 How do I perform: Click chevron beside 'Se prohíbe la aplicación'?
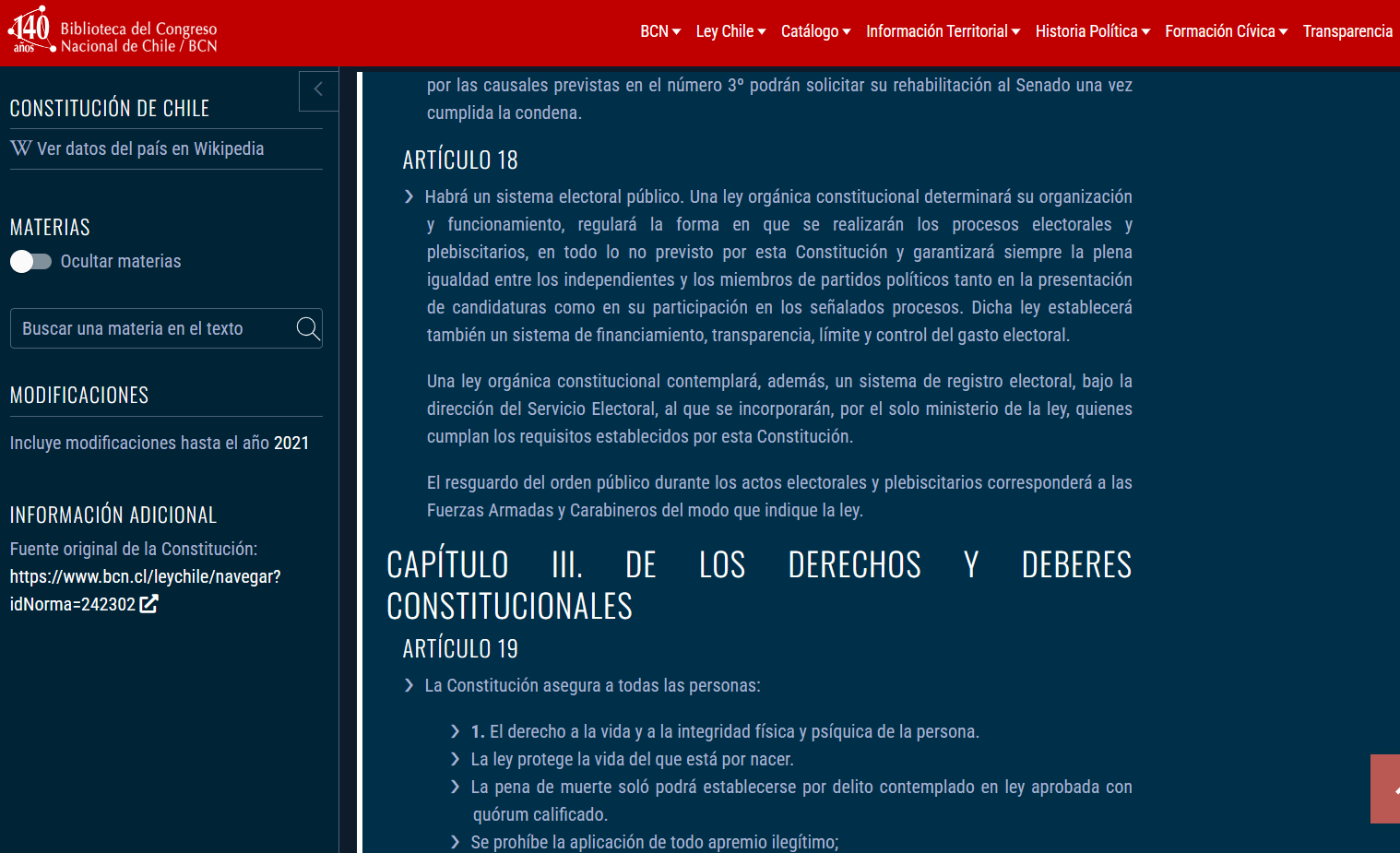tap(455, 842)
